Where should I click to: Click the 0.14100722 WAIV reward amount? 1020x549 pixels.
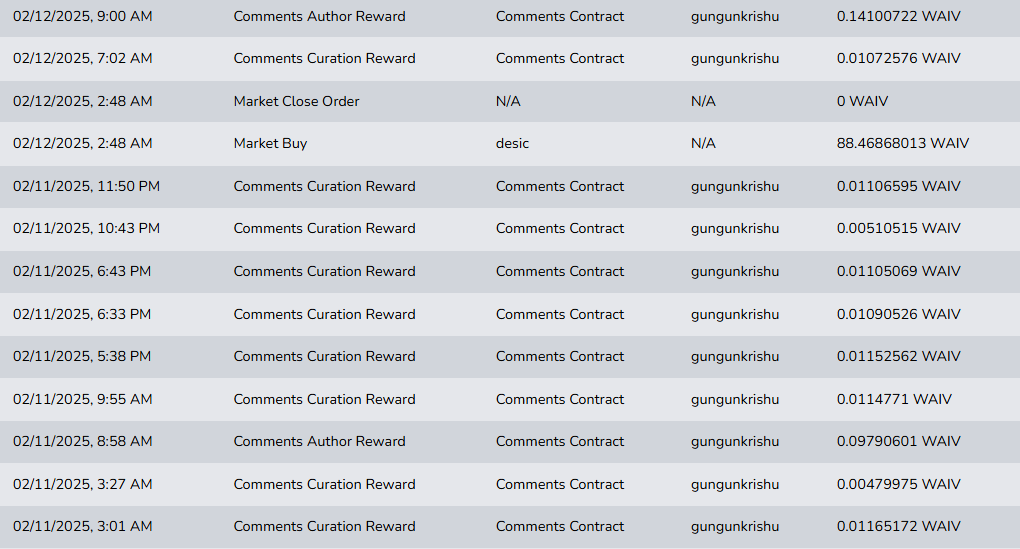898,16
